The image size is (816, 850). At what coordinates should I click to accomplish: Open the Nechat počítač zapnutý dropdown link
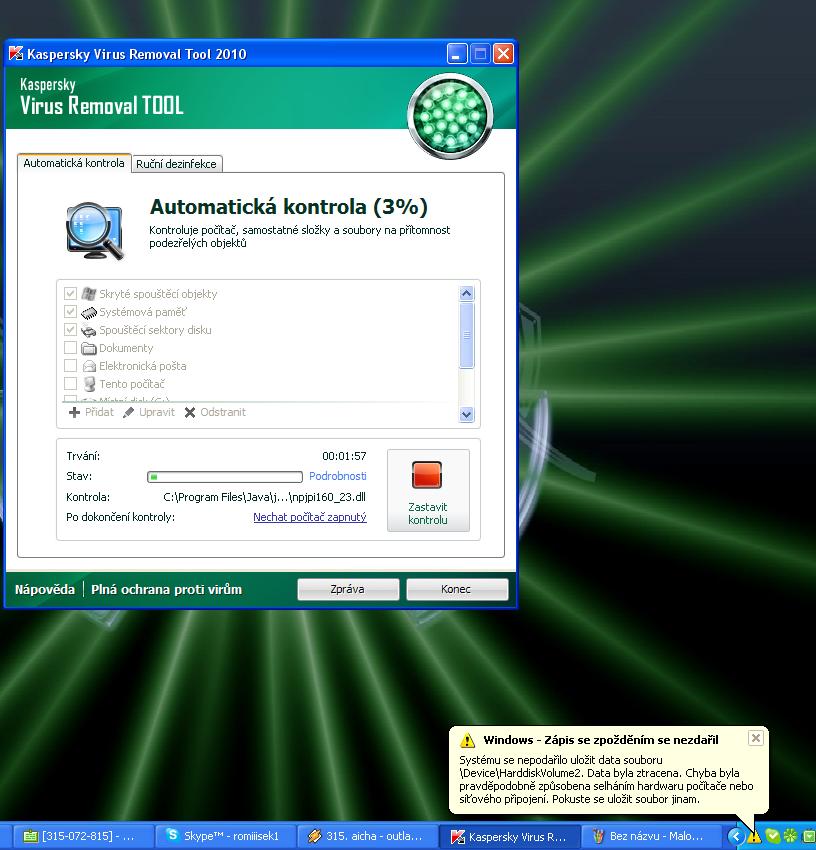click(x=309, y=517)
